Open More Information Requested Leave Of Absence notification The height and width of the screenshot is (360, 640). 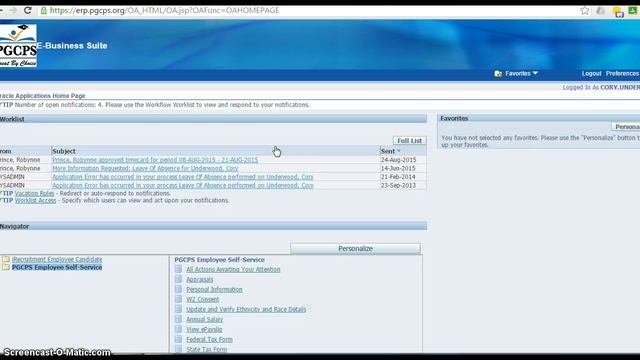click(145, 169)
